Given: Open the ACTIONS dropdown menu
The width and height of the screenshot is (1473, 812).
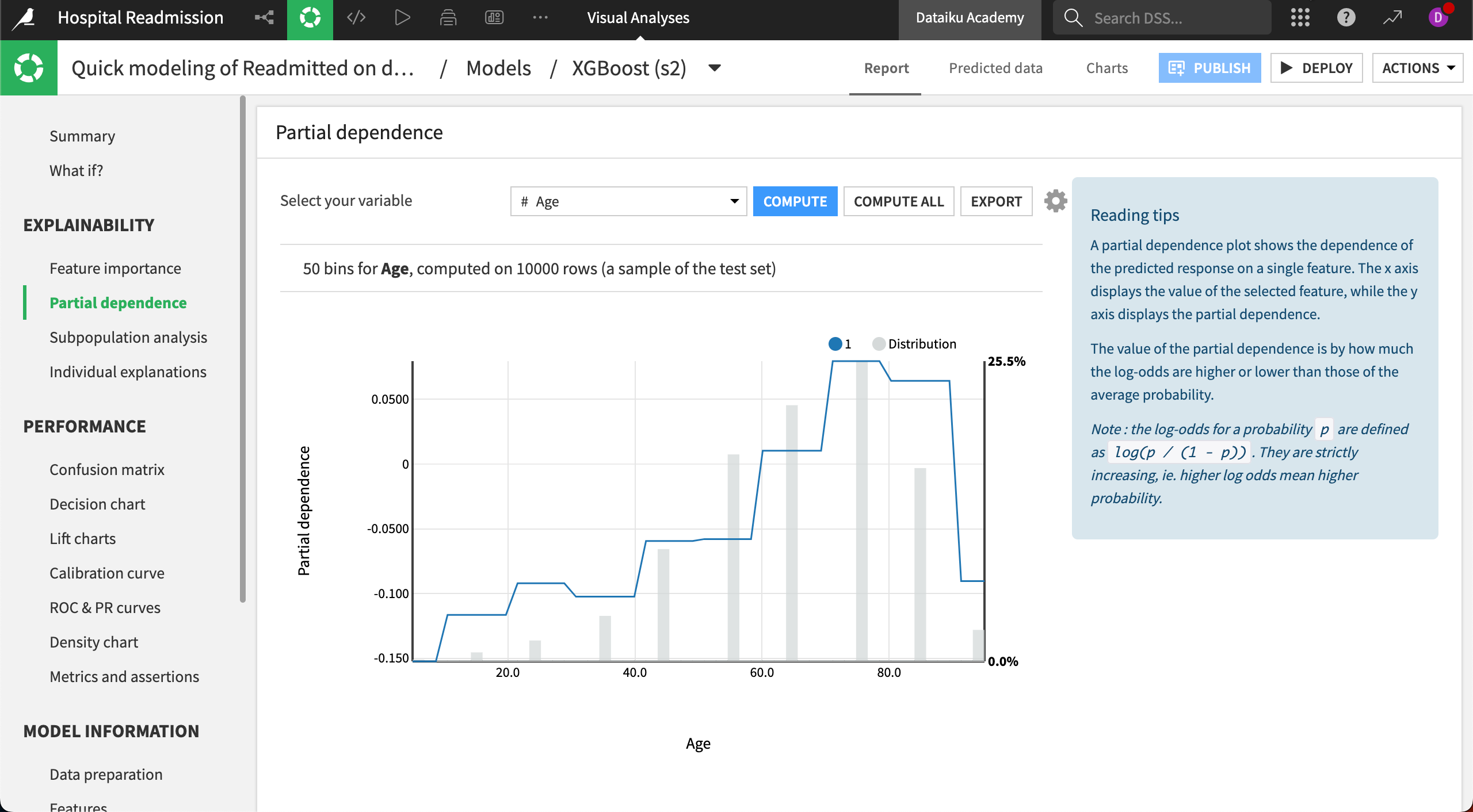Looking at the screenshot, I should pos(1417,67).
